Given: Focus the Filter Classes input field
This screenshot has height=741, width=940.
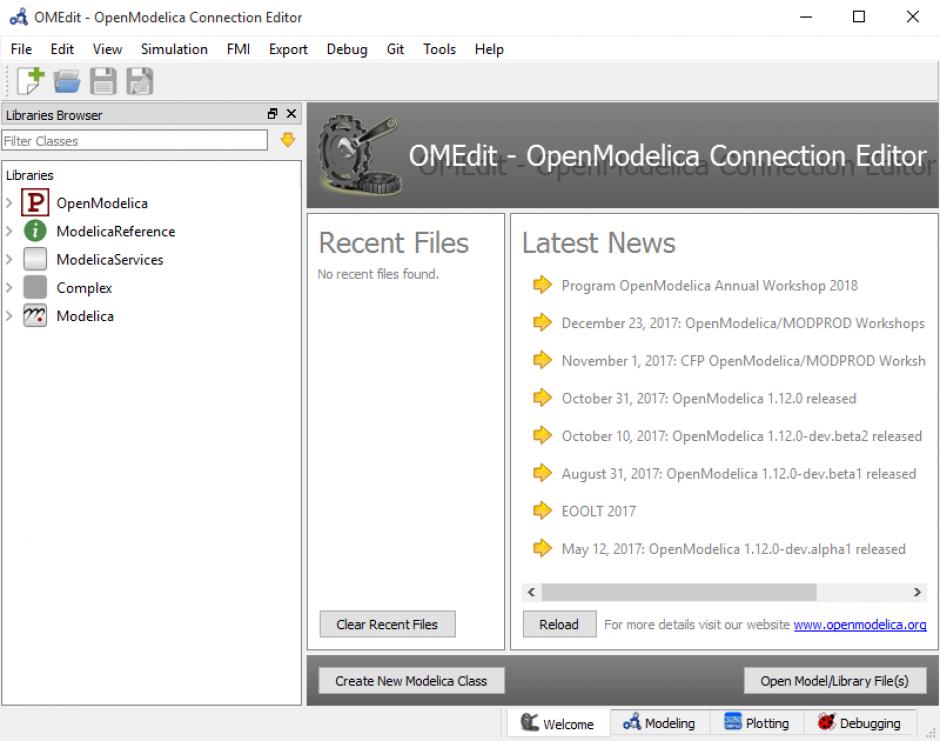Looking at the screenshot, I should click(134, 141).
